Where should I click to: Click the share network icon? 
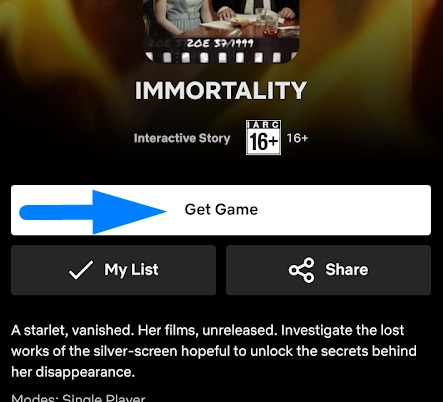[302, 270]
